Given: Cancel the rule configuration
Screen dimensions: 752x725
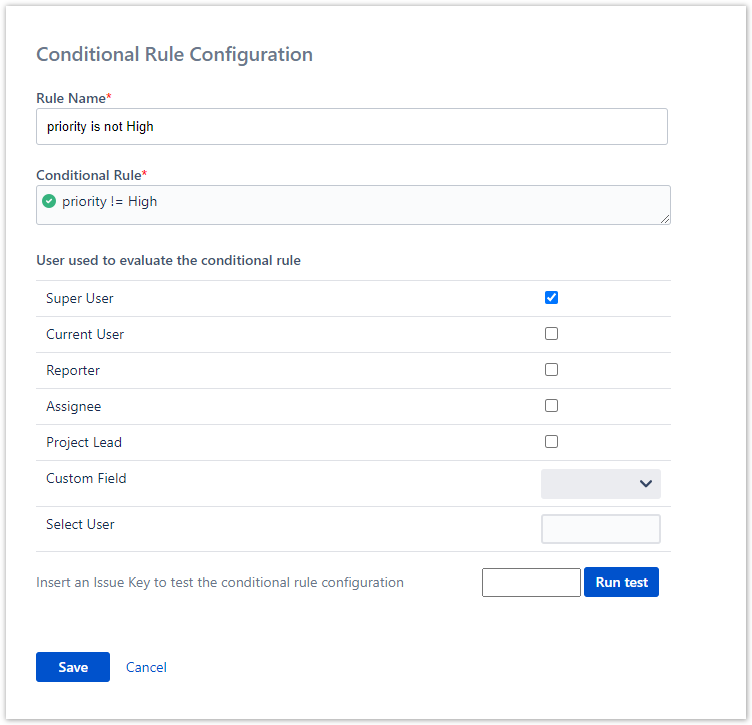Looking at the screenshot, I should 146,667.
